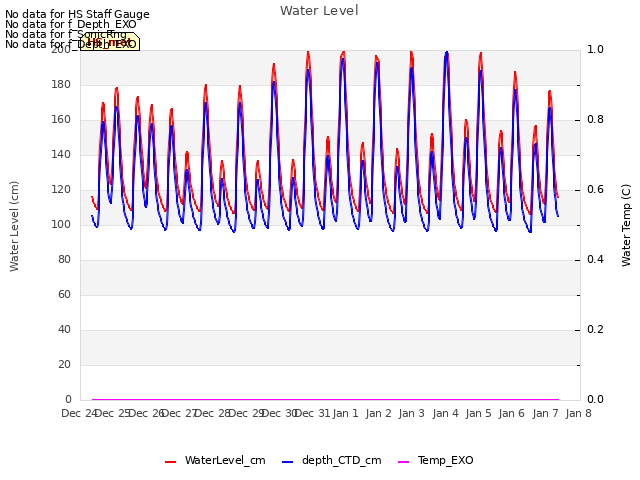Click the 120 left y-axis tick label
Screen dimensions: 640x480
(61, 190)
